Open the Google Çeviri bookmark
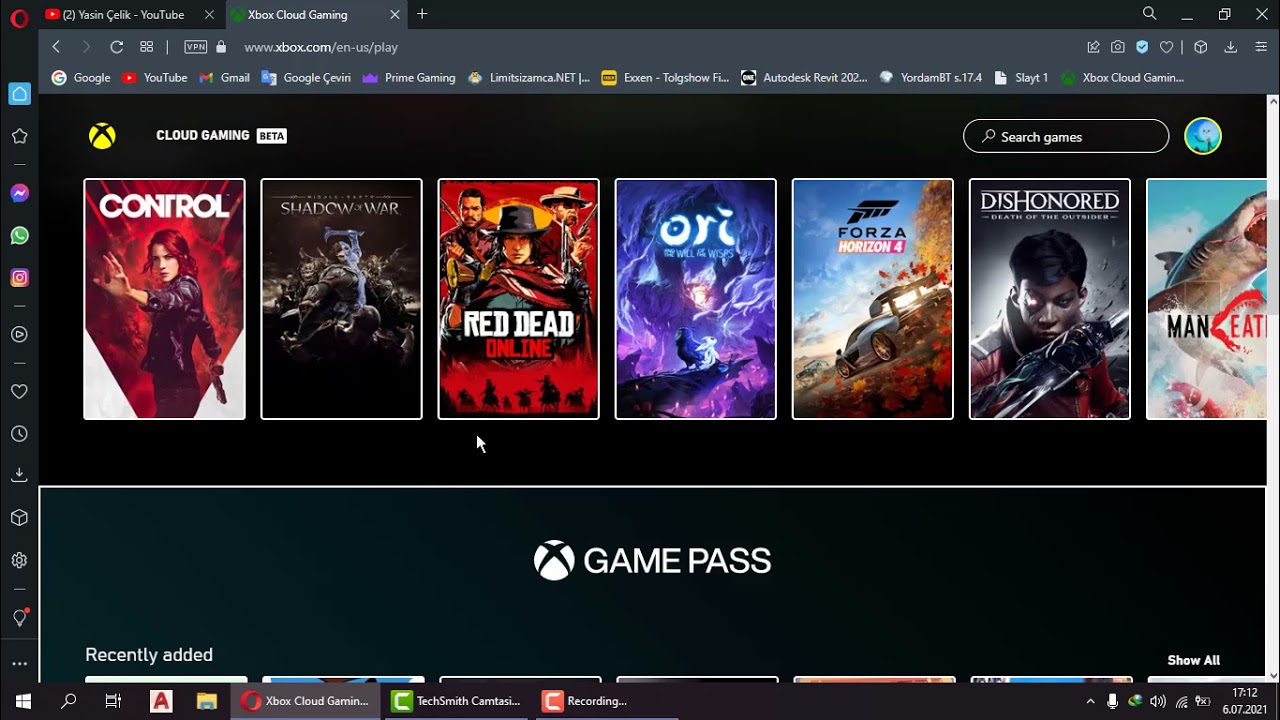Viewport: 1280px width, 720px height. [x=306, y=77]
